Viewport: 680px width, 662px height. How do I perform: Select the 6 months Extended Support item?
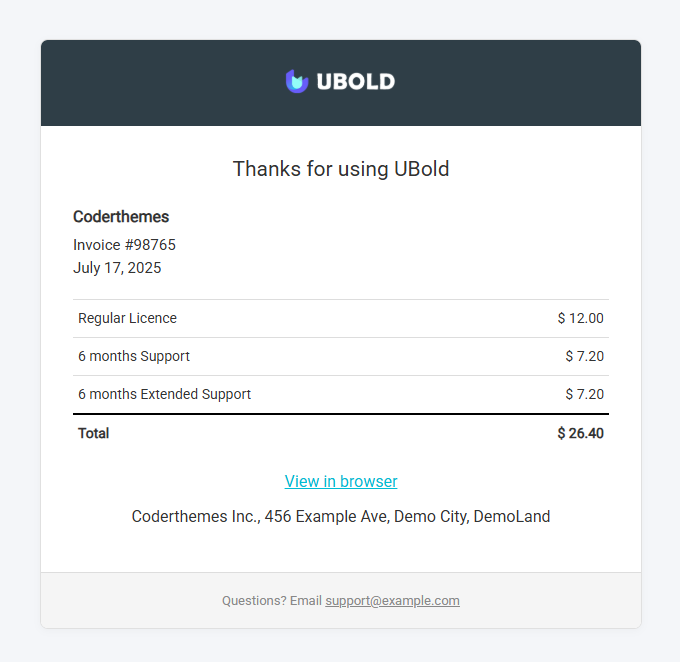click(164, 394)
